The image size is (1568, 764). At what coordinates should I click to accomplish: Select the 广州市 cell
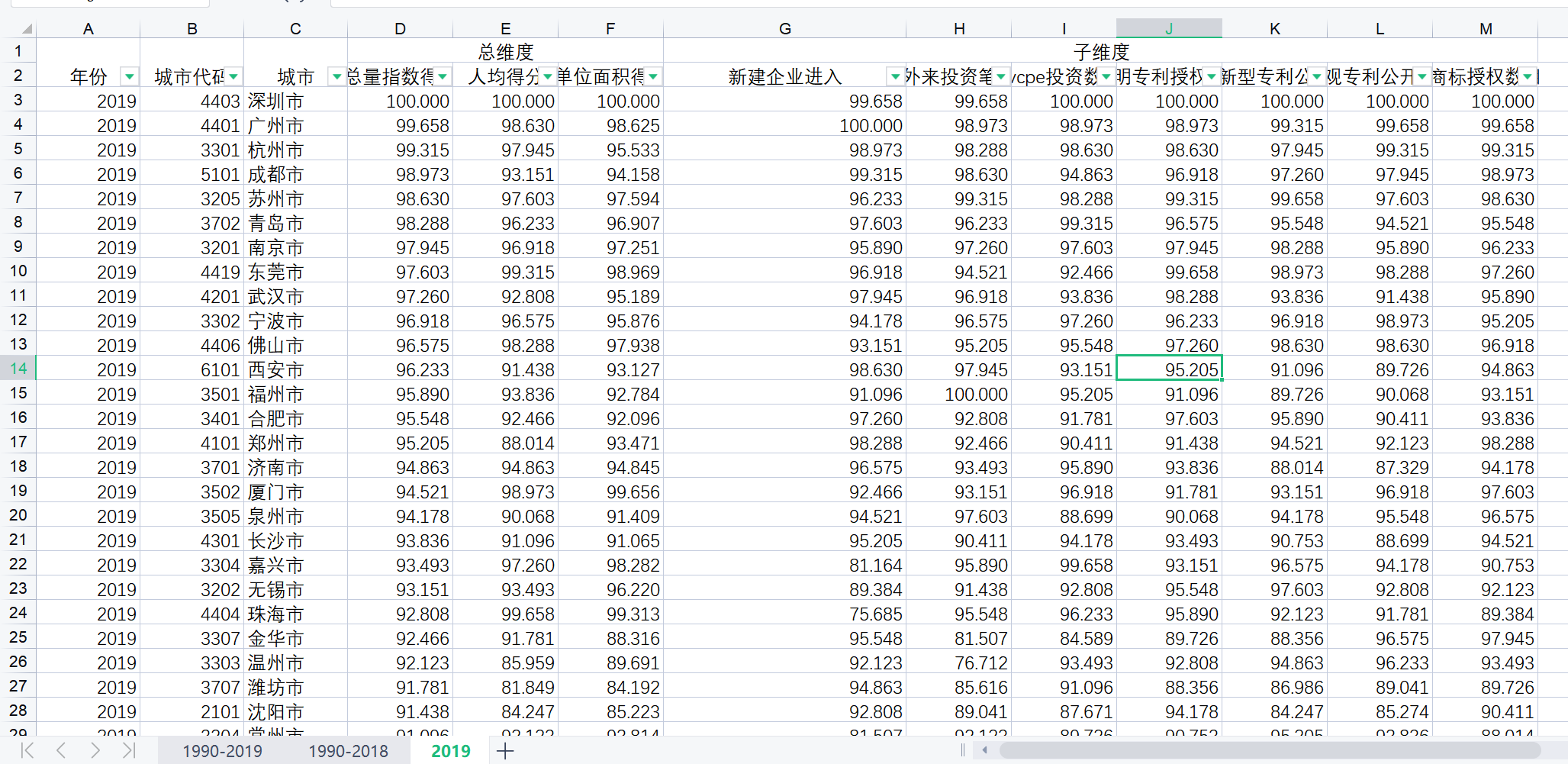pos(296,125)
